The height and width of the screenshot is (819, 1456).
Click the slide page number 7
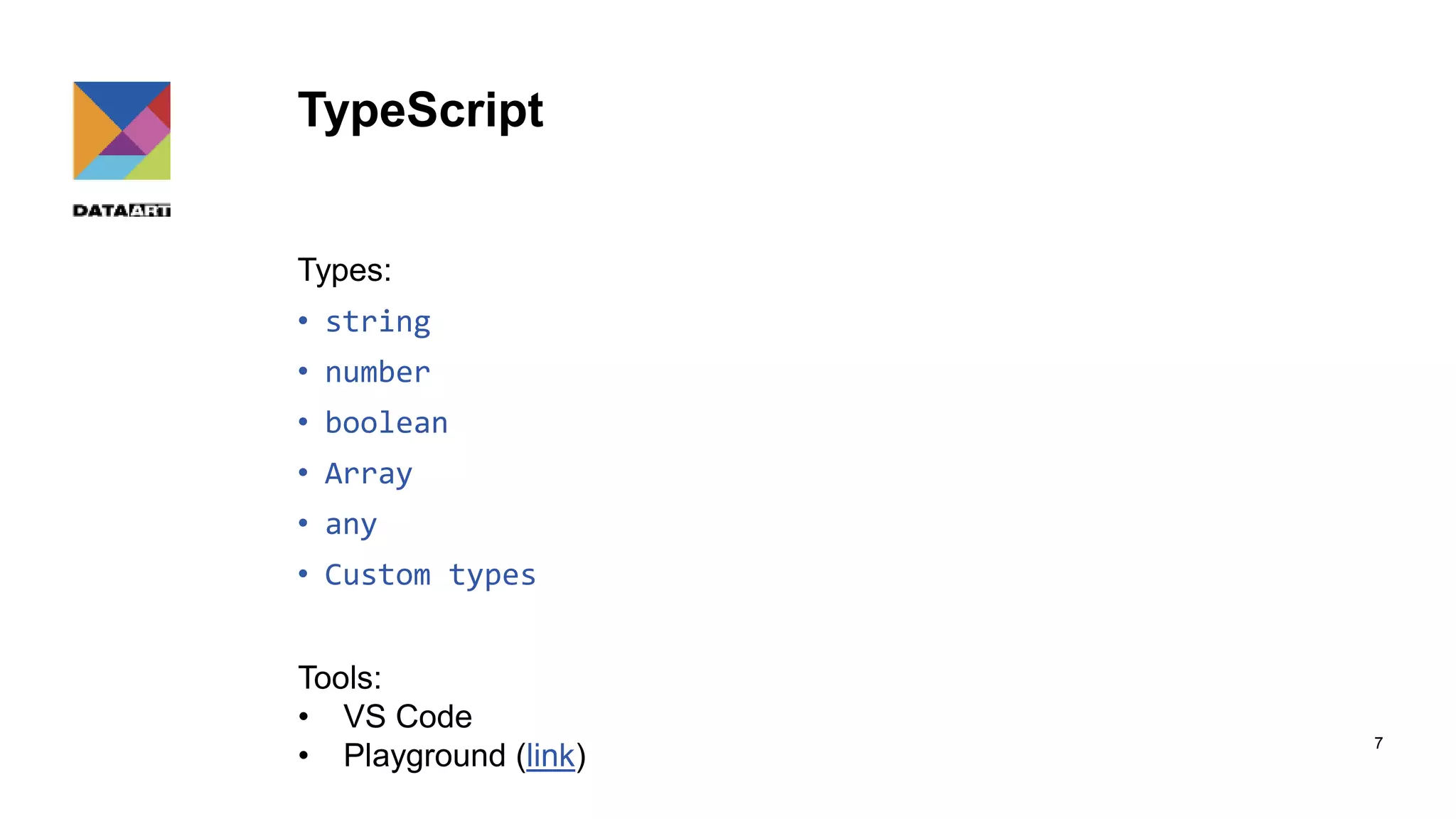1379,743
